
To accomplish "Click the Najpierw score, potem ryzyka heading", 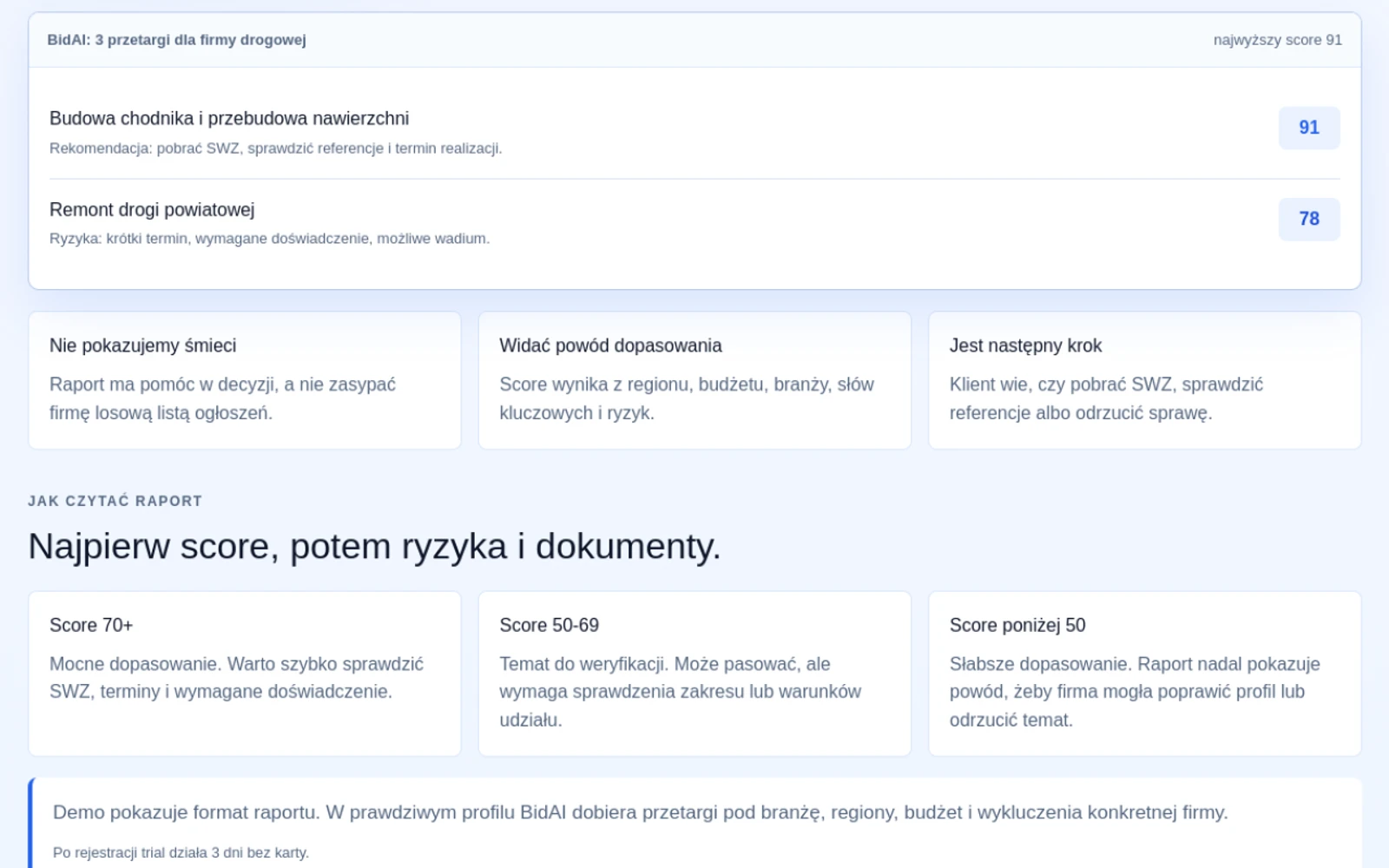I will coord(374,547).
